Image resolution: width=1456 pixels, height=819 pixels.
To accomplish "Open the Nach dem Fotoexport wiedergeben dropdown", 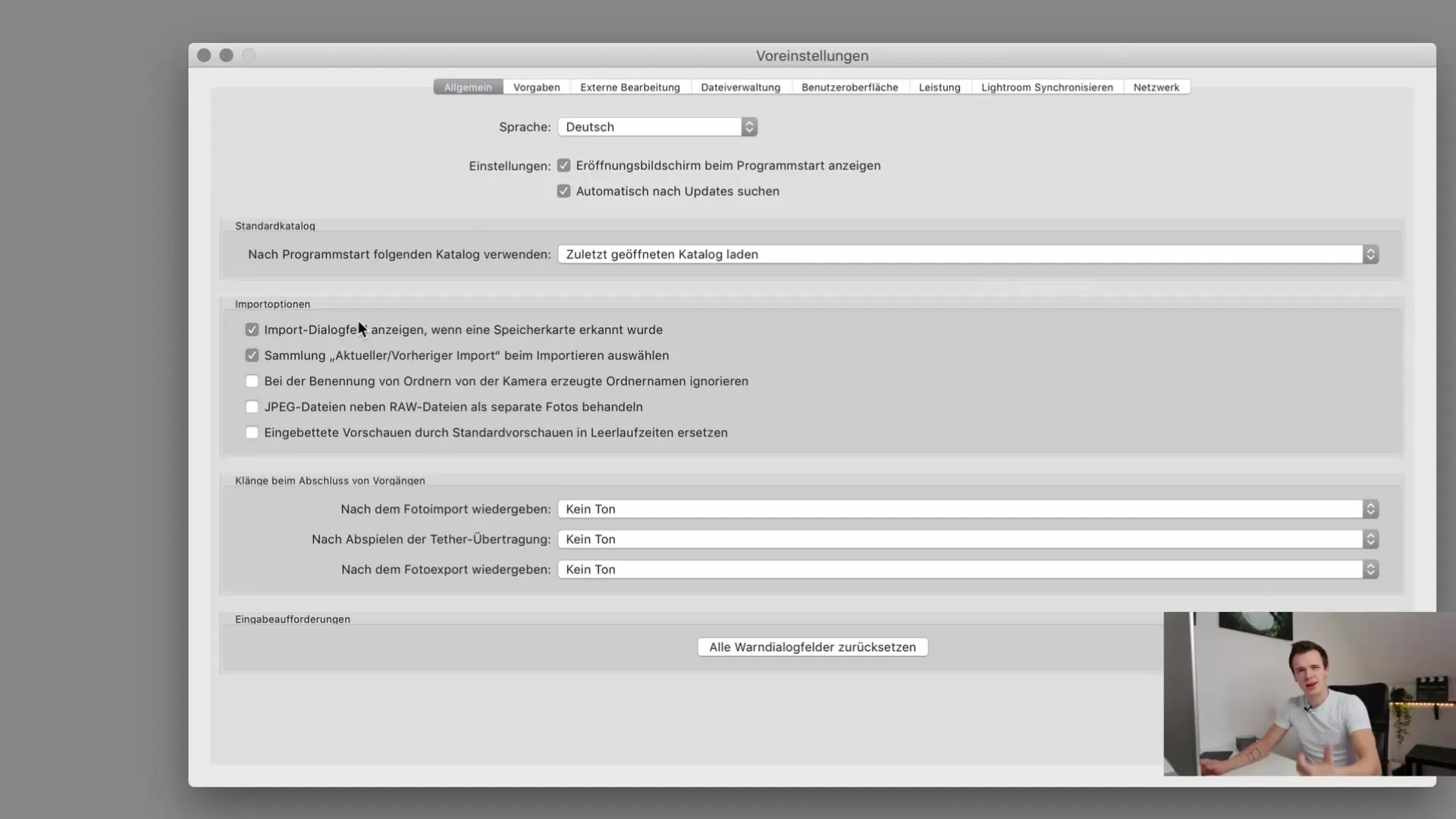I will (968, 570).
